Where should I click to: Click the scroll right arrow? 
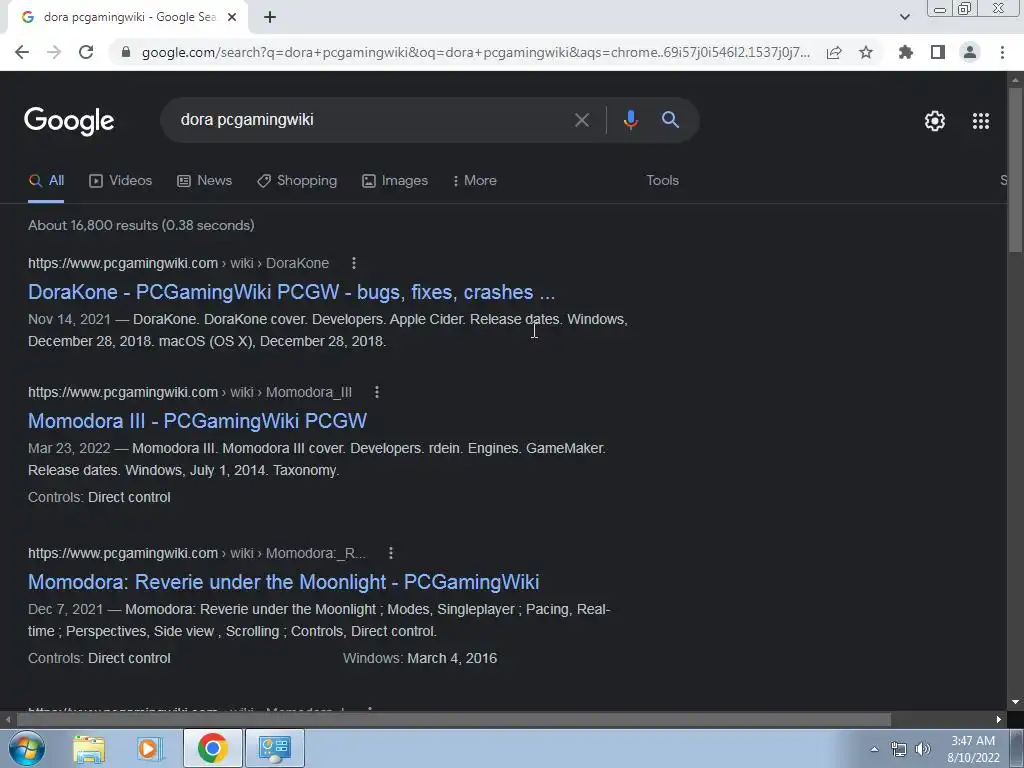999,720
